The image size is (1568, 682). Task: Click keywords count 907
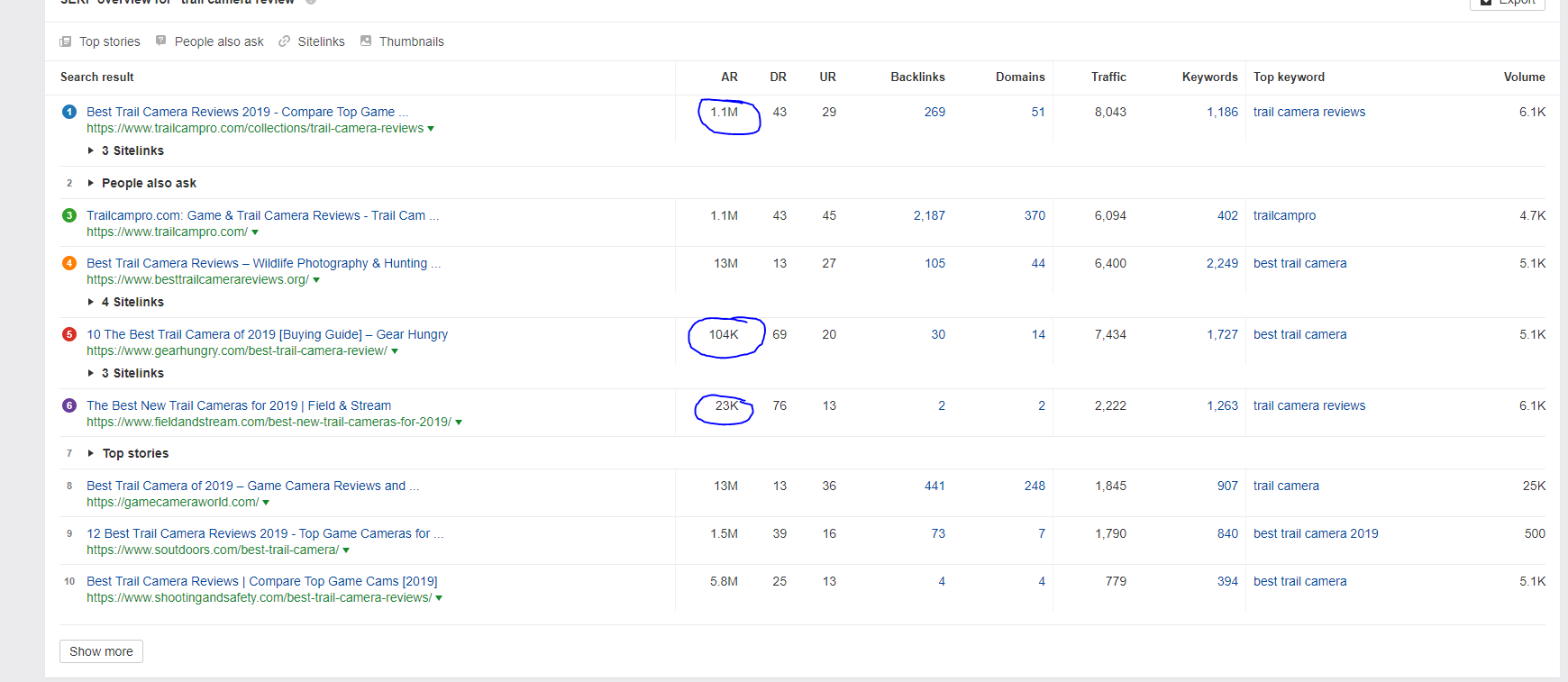1227,486
